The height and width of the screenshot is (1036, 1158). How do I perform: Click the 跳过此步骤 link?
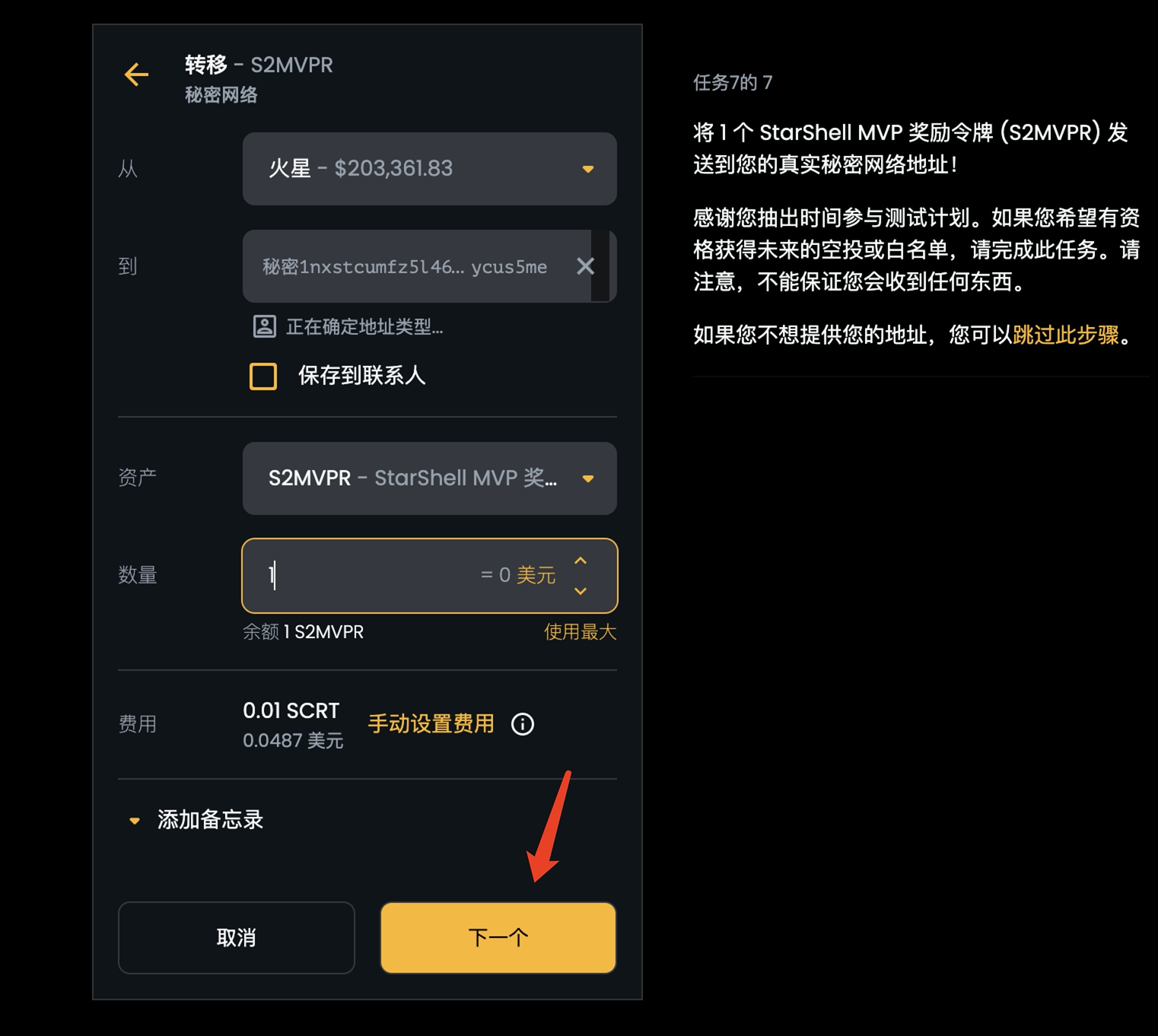click(1065, 335)
